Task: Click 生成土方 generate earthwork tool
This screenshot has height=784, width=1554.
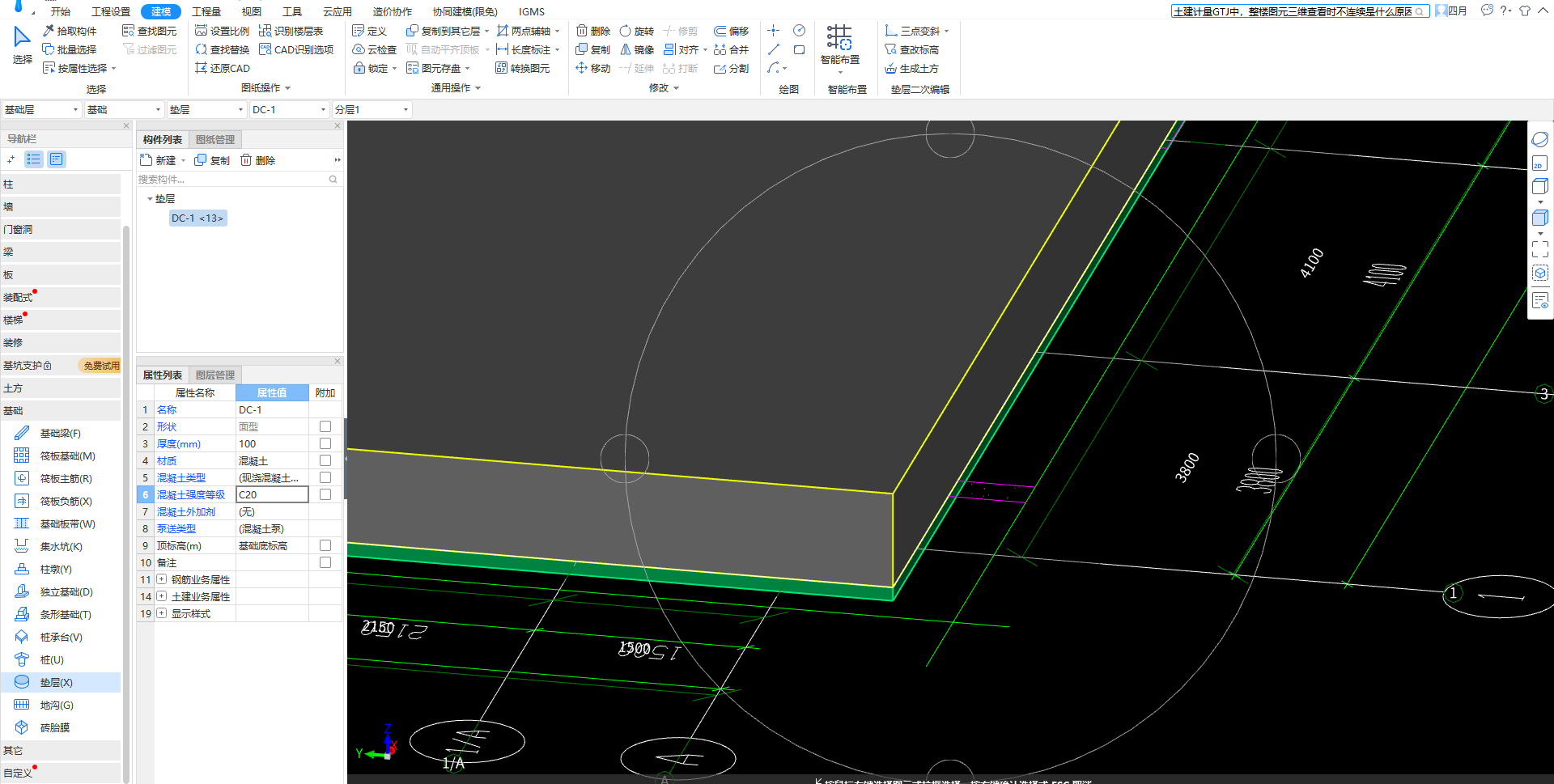Action: click(x=912, y=68)
